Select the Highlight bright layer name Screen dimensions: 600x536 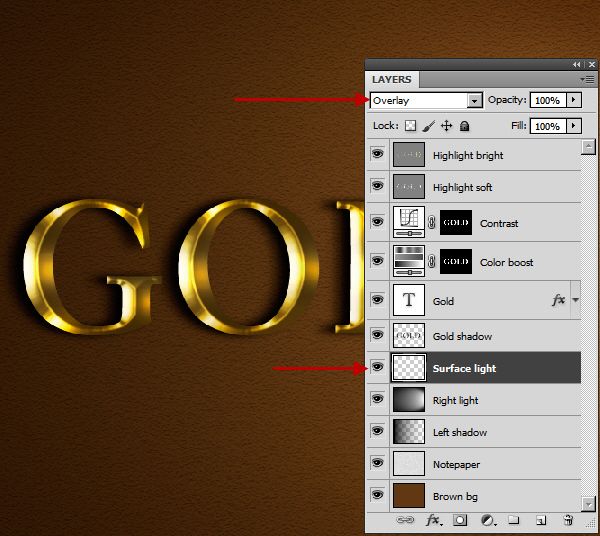pos(468,155)
